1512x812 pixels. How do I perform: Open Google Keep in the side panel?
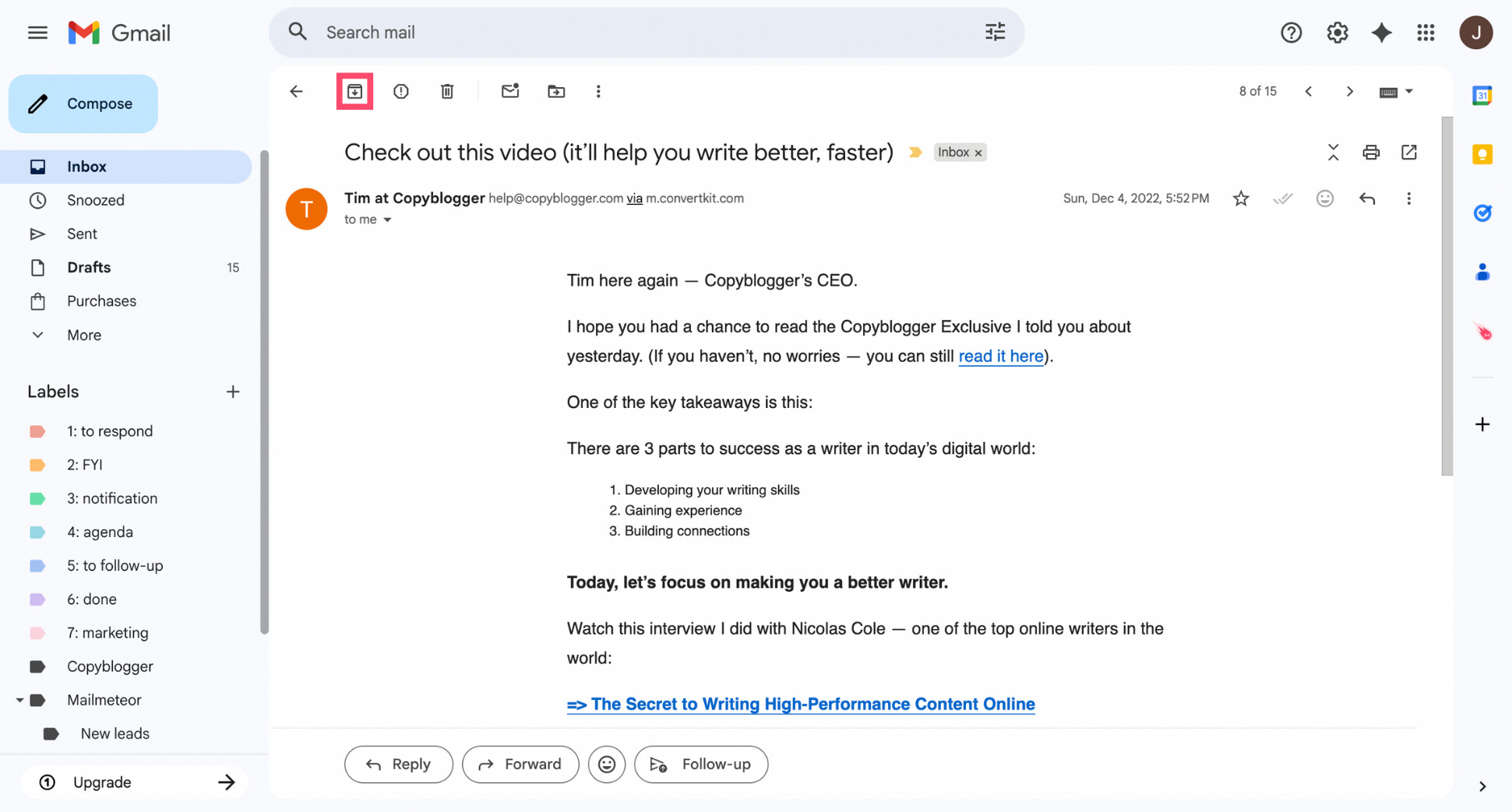[x=1482, y=154]
